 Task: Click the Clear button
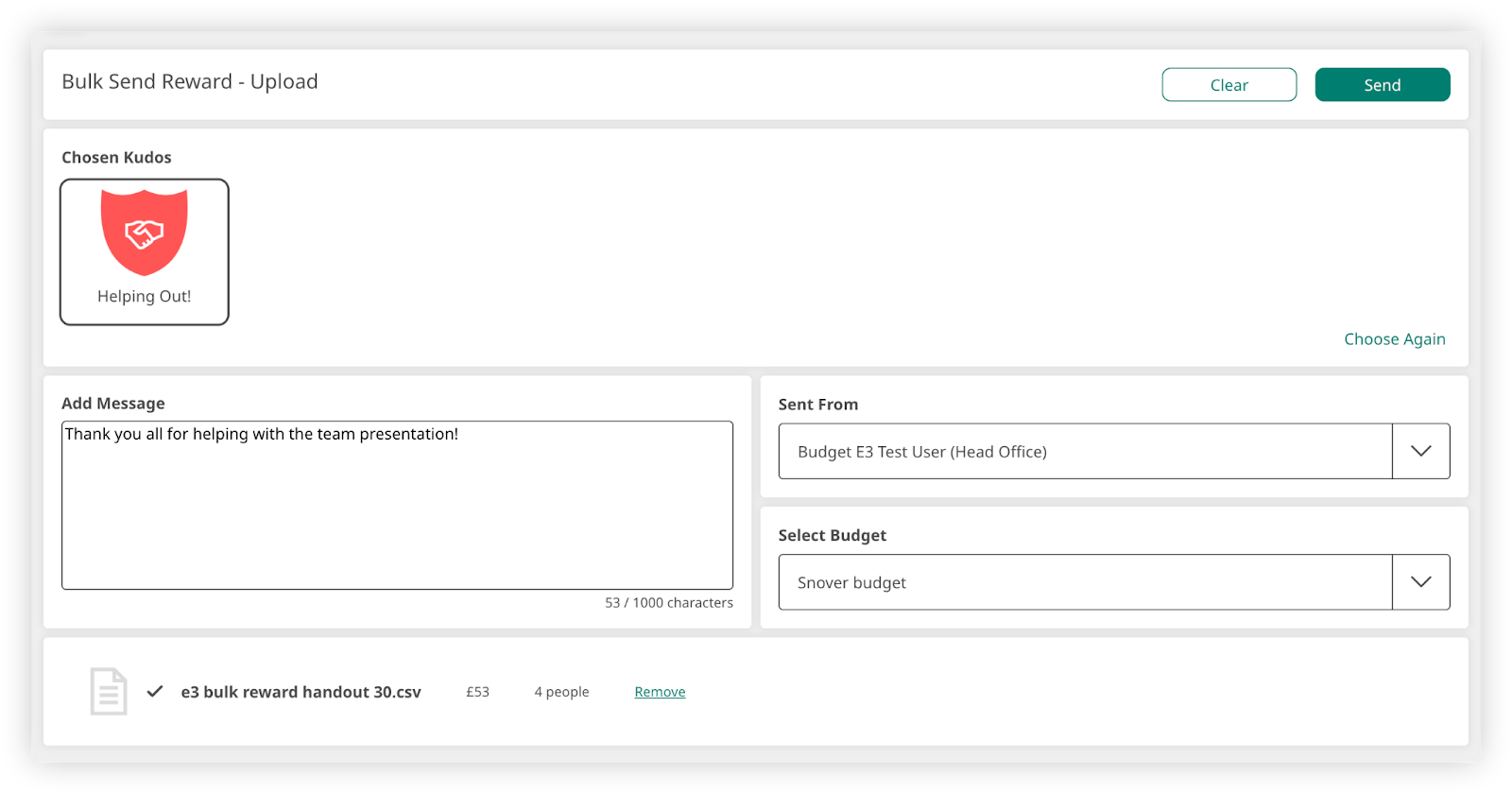(x=1228, y=85)
